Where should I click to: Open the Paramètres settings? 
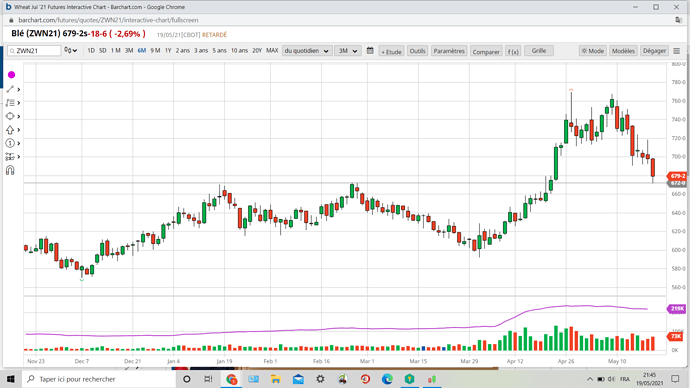click(449, 51)
